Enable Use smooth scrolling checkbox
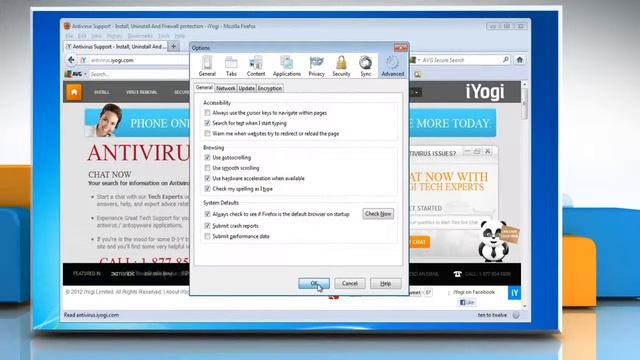640x360 pixels. 207,168
